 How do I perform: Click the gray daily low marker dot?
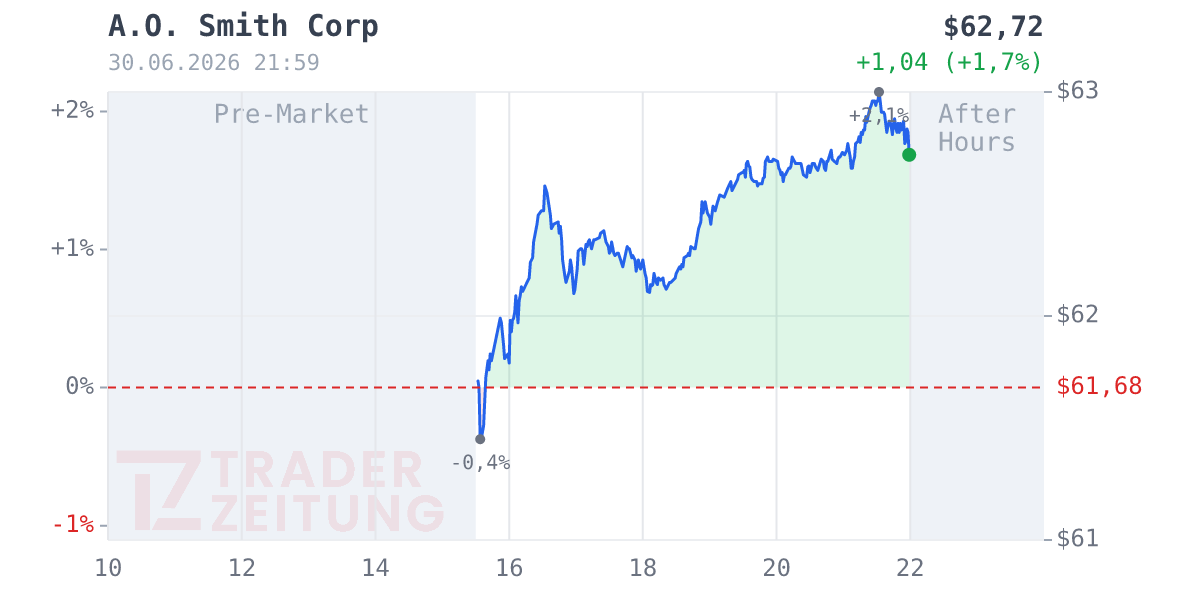point(480,439)
